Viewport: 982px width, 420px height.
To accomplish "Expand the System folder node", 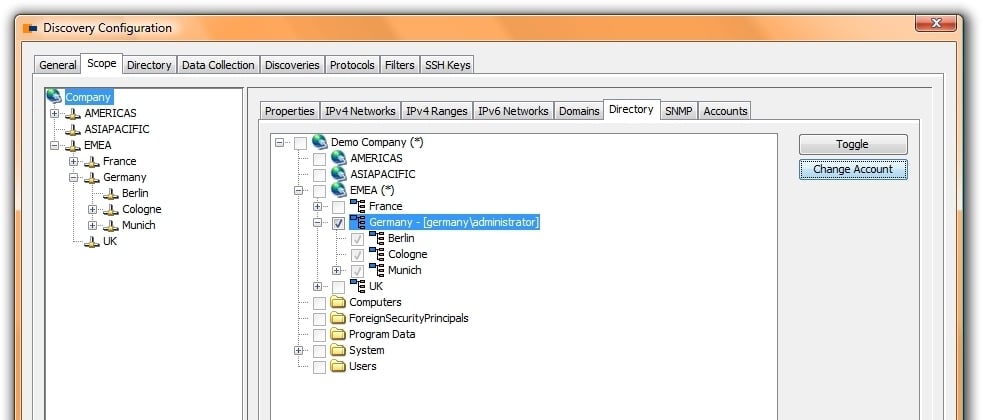I will (298, 351).
